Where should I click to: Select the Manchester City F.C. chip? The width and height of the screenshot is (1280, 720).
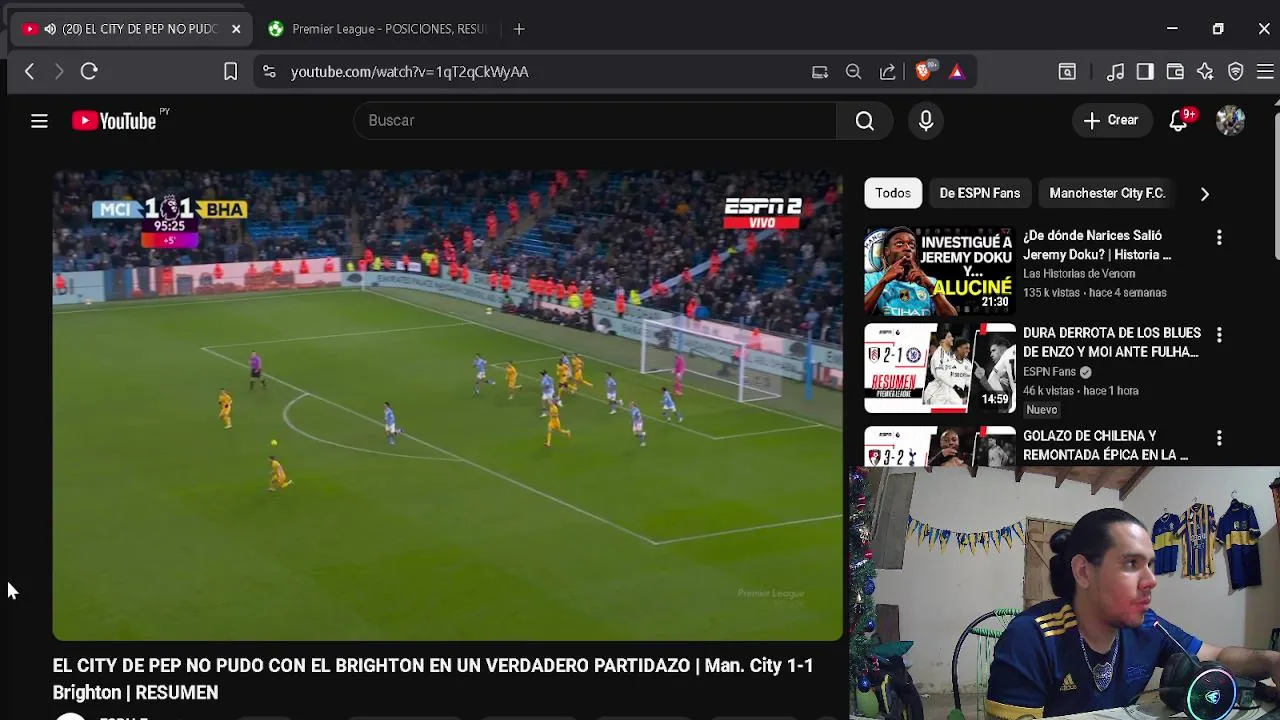pos(1107,193)
